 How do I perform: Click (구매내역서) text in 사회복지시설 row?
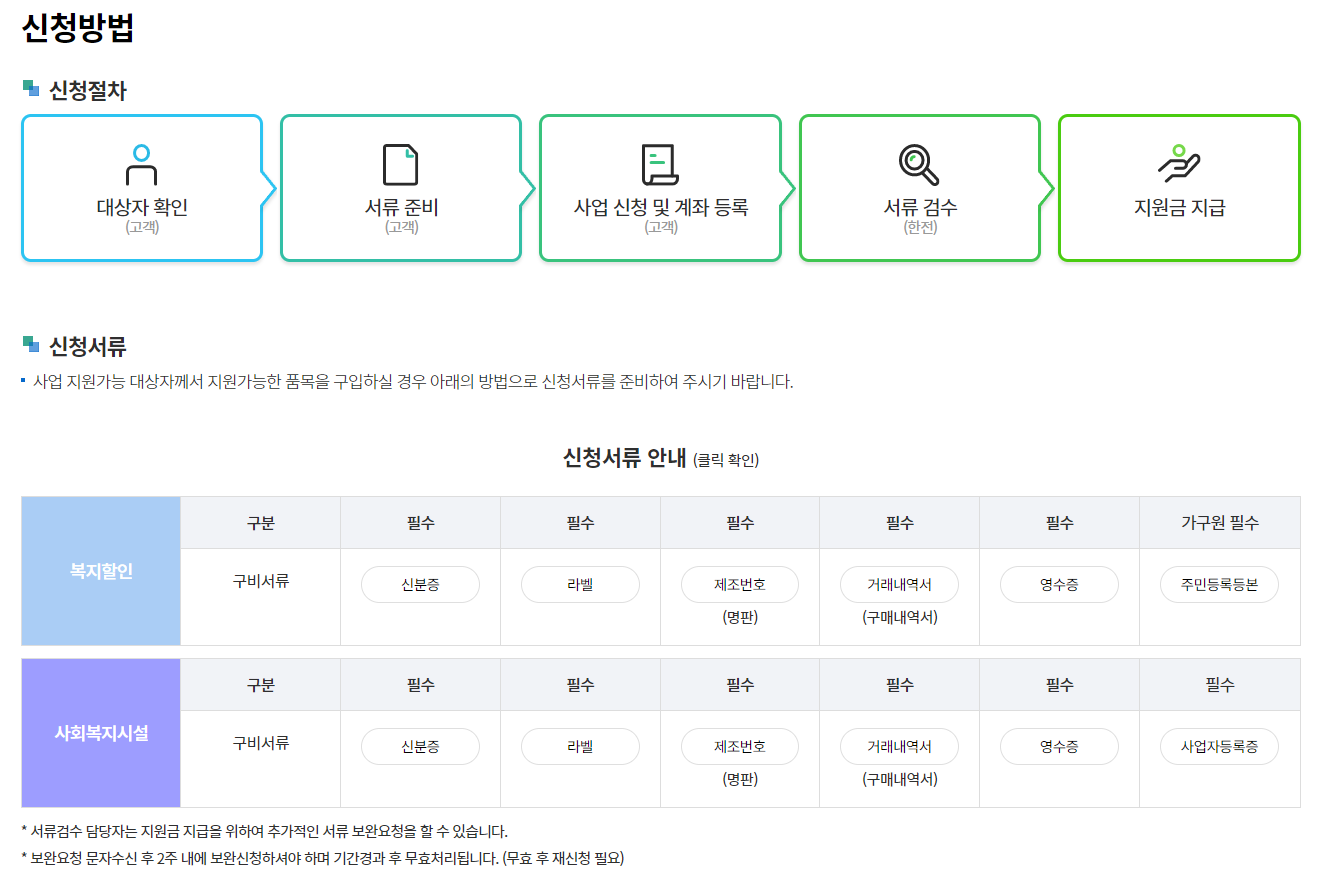tap(900, 780)
